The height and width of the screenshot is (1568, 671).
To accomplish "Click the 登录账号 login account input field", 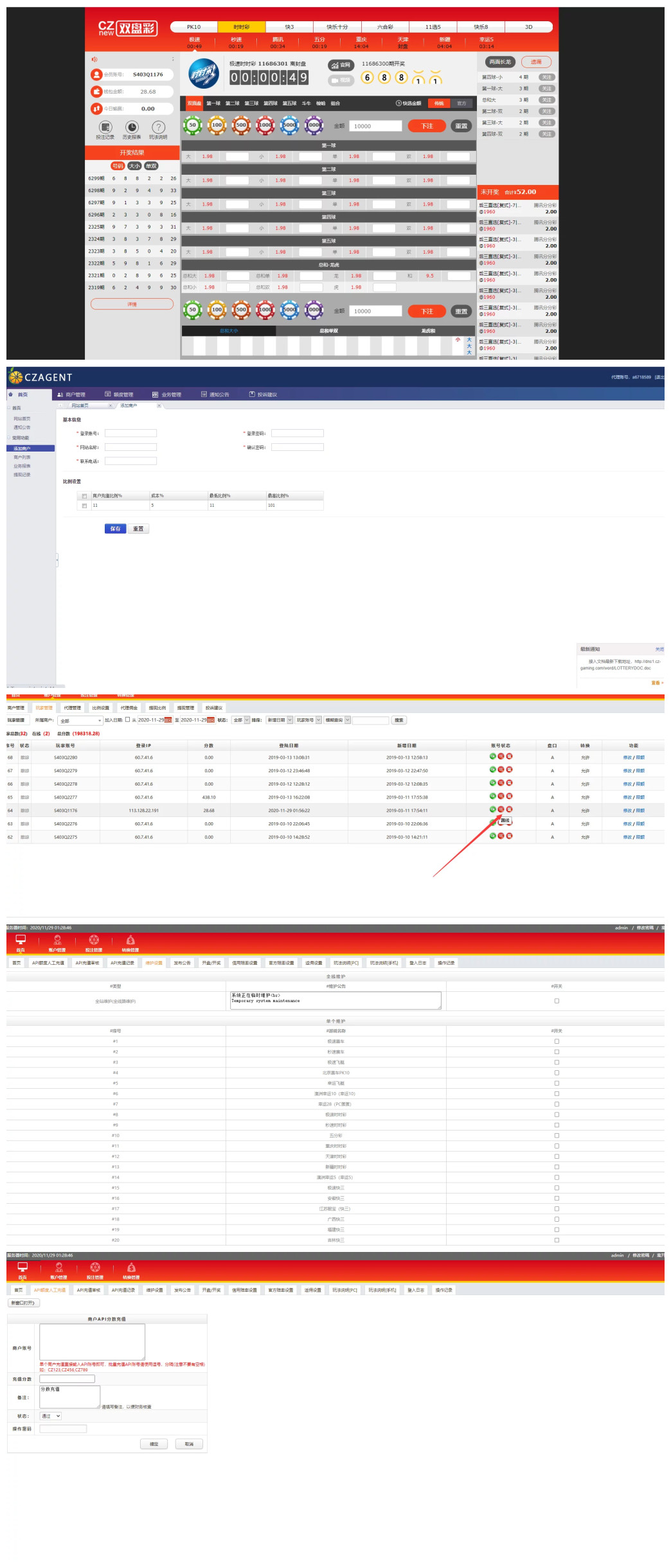I will click(x=130, y=433).
